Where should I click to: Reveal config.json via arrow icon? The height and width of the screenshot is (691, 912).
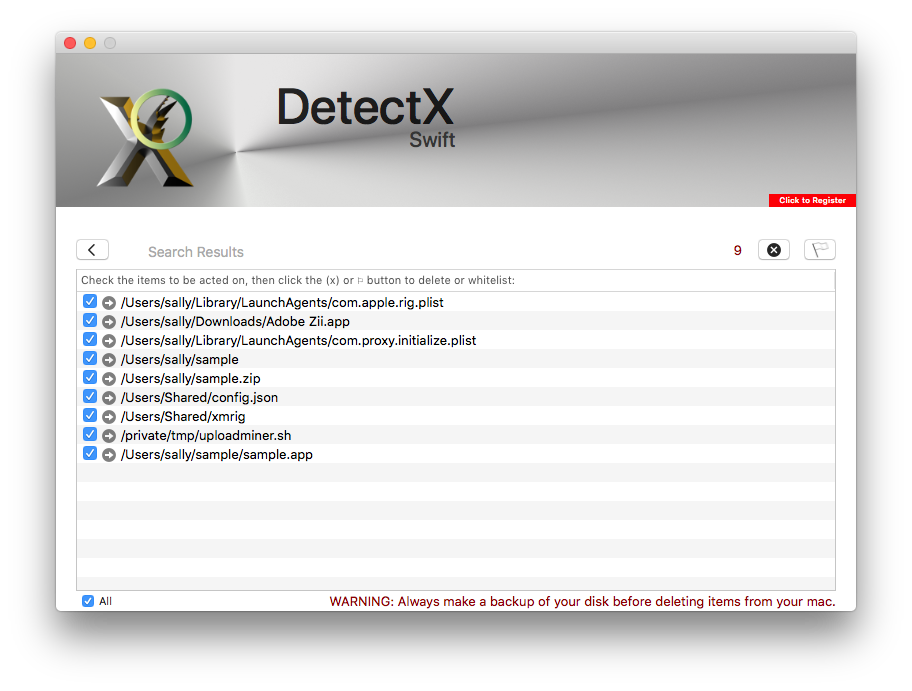pyautogui.click(x=109, y=398)
